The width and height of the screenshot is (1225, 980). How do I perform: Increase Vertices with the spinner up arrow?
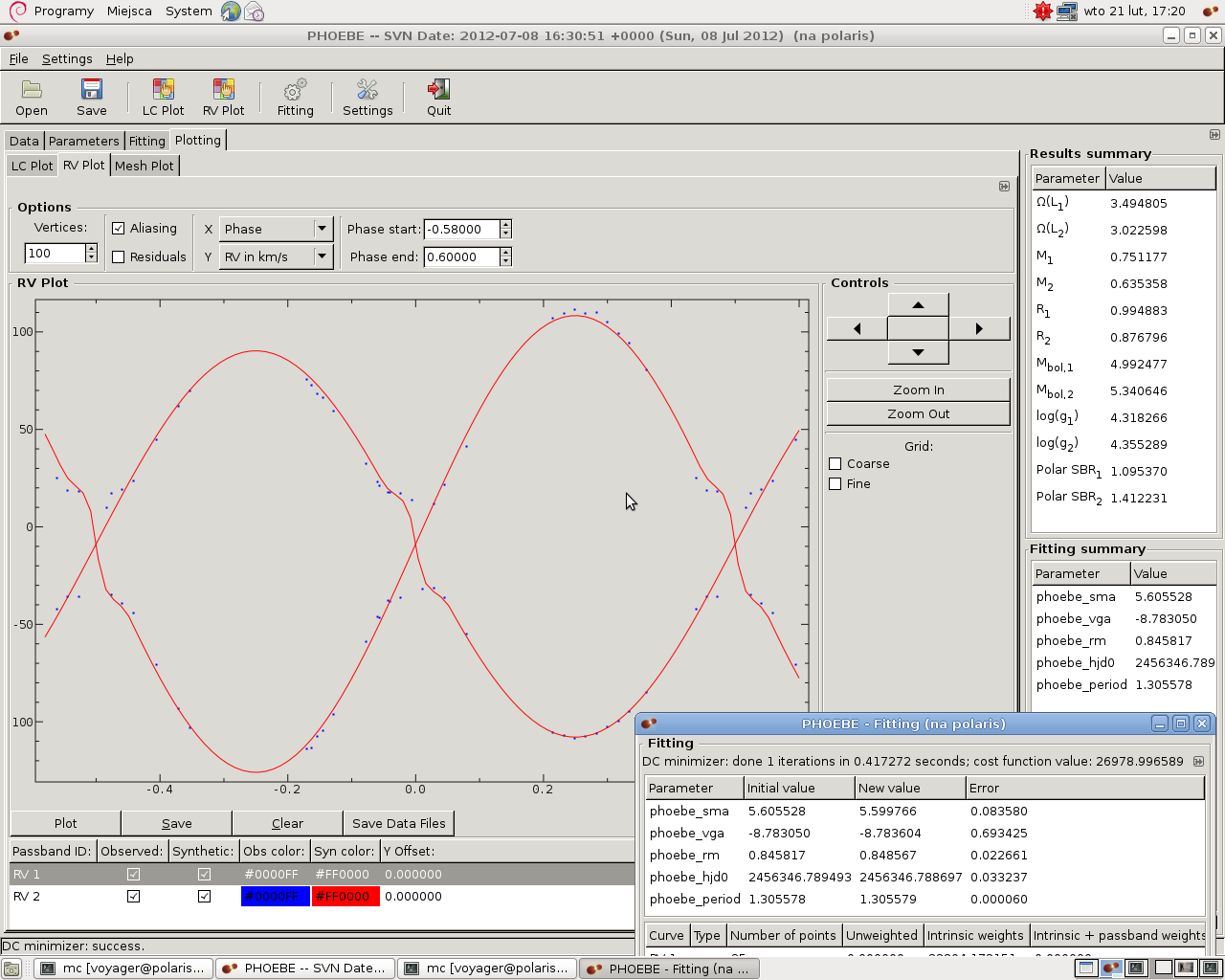(x=92, y=248)
